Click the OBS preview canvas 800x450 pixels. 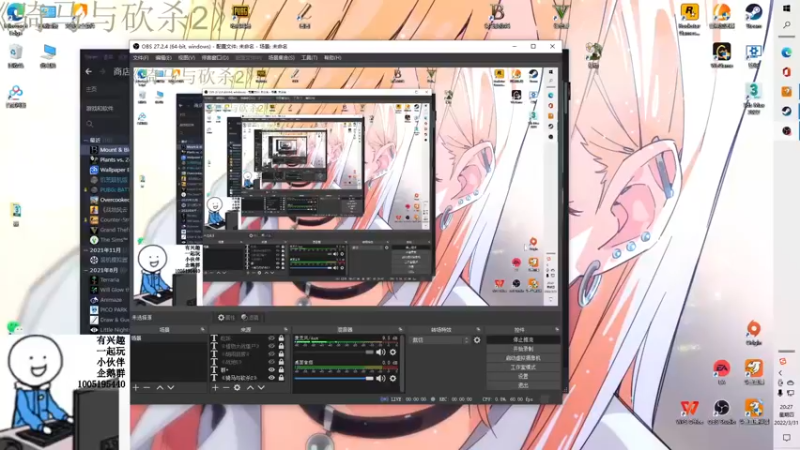point(346,187)
